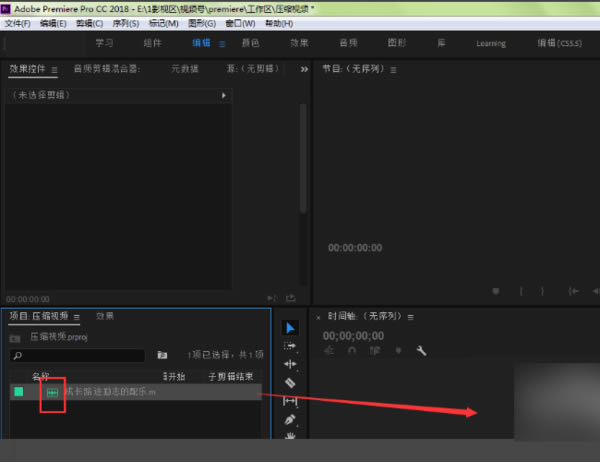Pick the Ripple Edit tool
The image size is (600, 462).
[x=290, y=364]
